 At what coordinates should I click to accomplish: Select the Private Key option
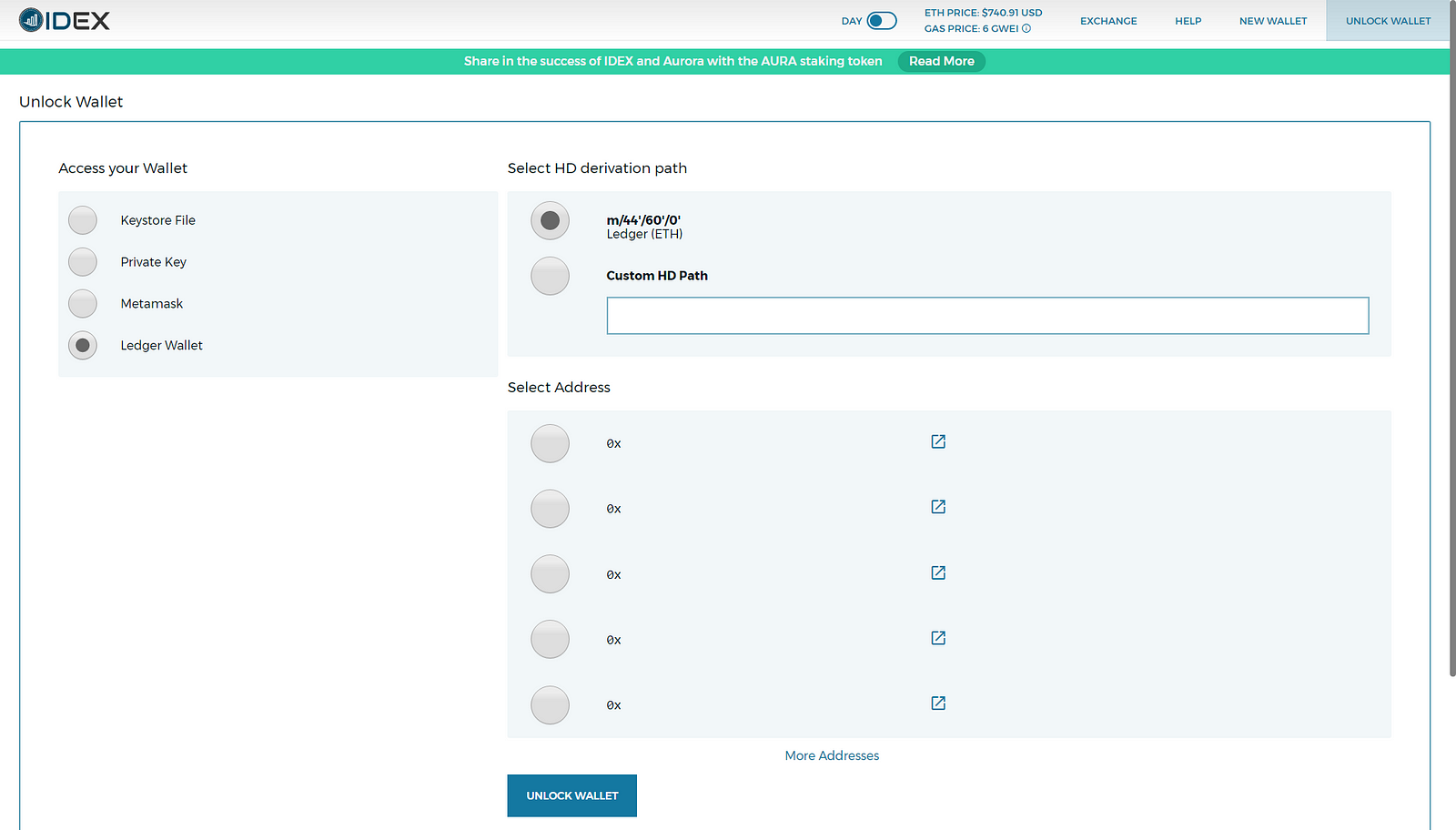tap(83, 262)
